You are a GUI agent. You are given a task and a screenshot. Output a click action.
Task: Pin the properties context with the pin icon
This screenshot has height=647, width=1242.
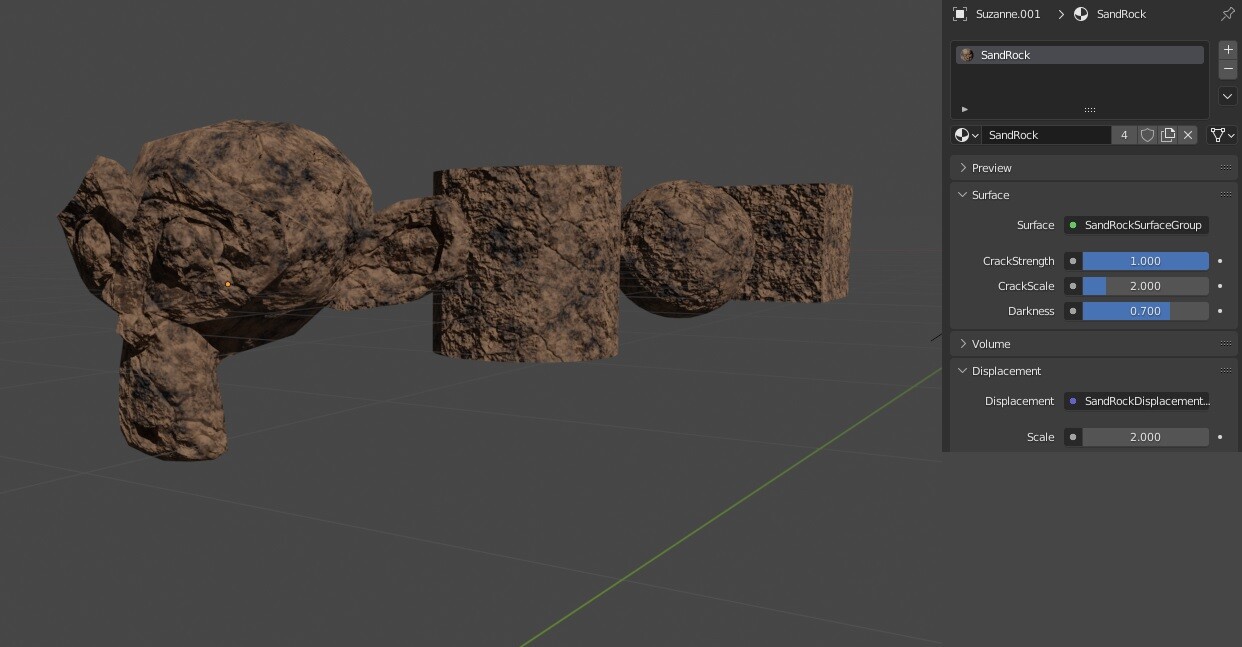(x=1227, y=14)
